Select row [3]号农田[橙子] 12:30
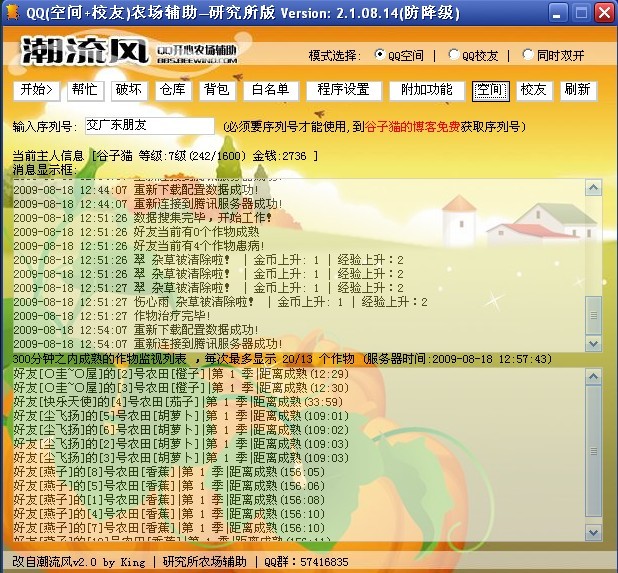Screen dimensions: 618x573 click(181, 388)
